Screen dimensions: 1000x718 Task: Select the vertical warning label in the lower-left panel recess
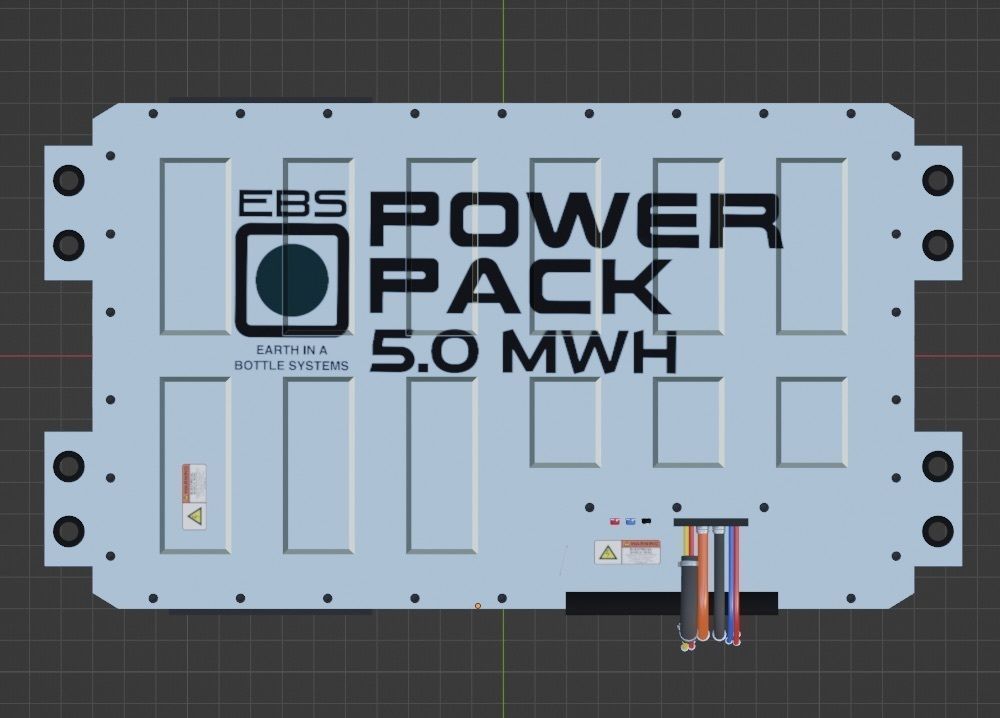[194, 497]
